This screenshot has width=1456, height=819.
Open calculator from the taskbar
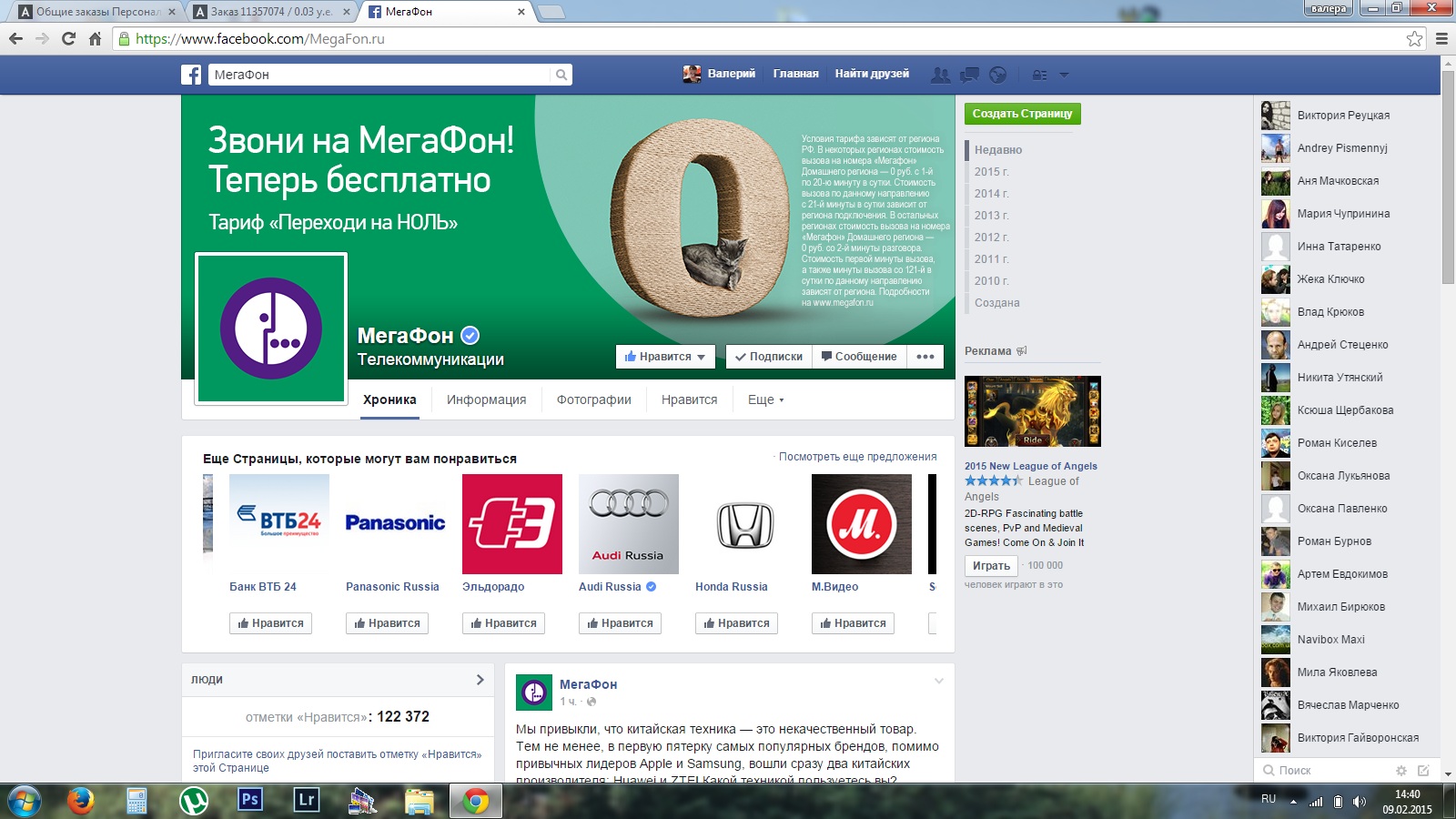tap(136, 801)
